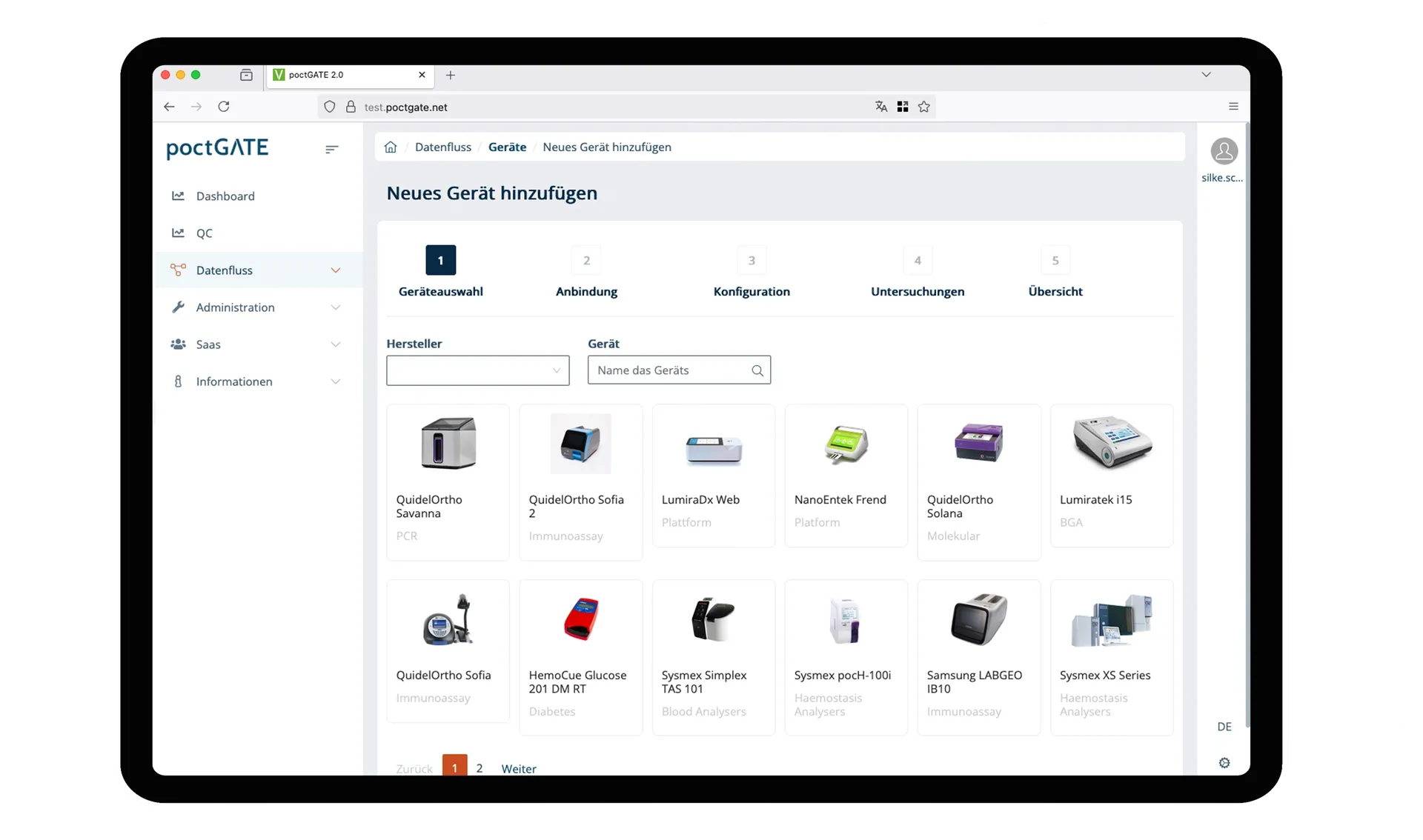Screen dimensions: 1423x840
Task: Expand the Datenfluss menu chevron
Action: pyautogui.click(x=335, y=270)
